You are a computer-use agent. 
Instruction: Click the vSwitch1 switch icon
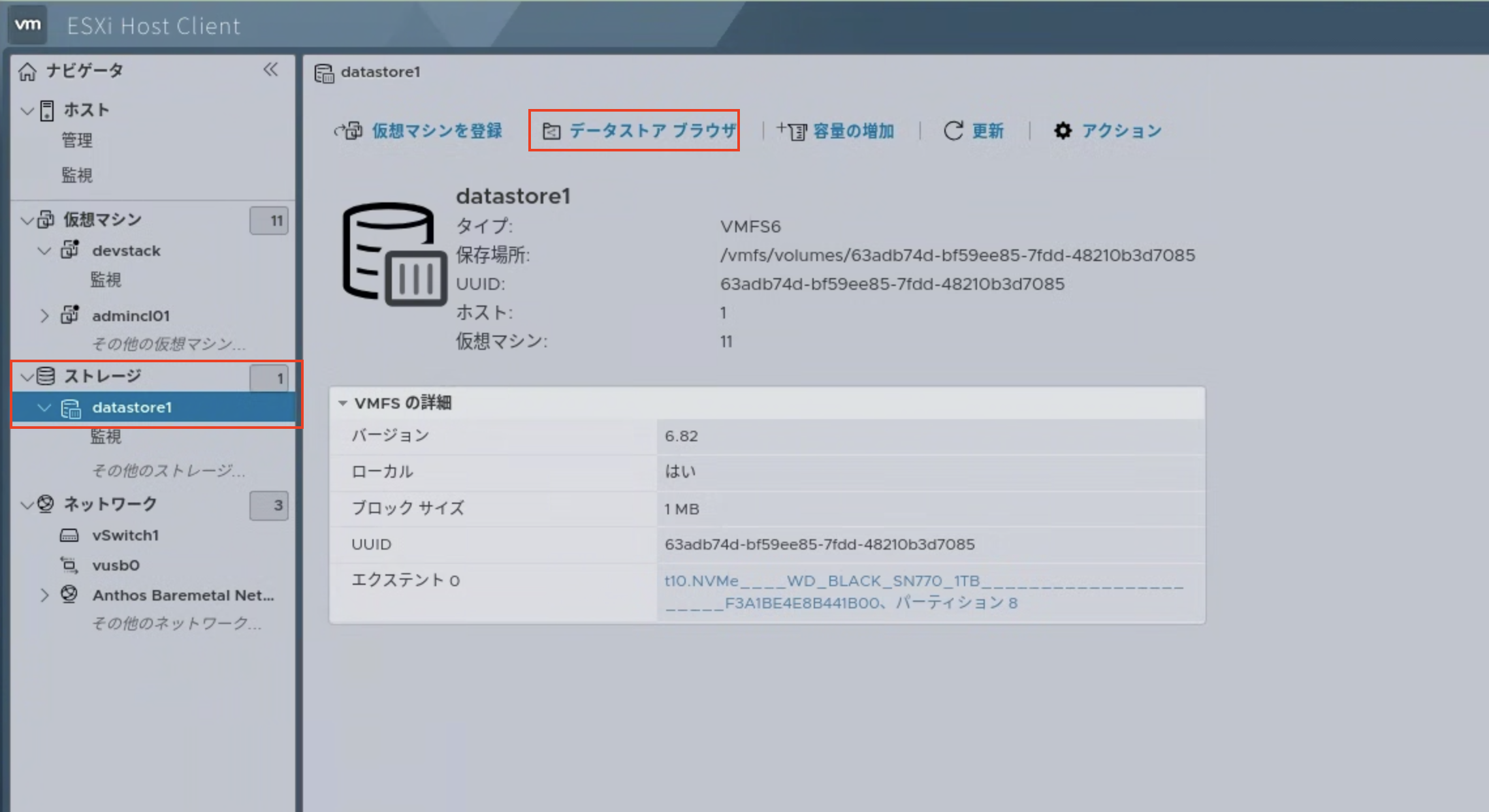coord(70,535)
